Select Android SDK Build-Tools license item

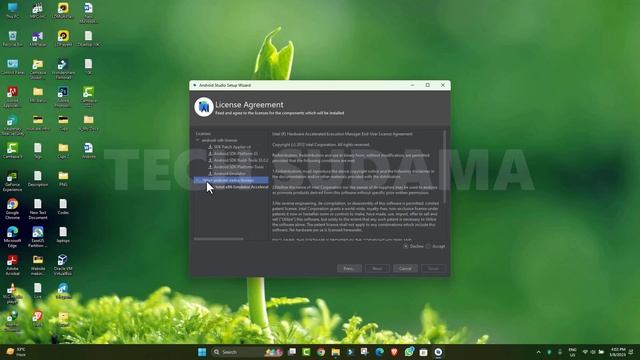(241, 160)
